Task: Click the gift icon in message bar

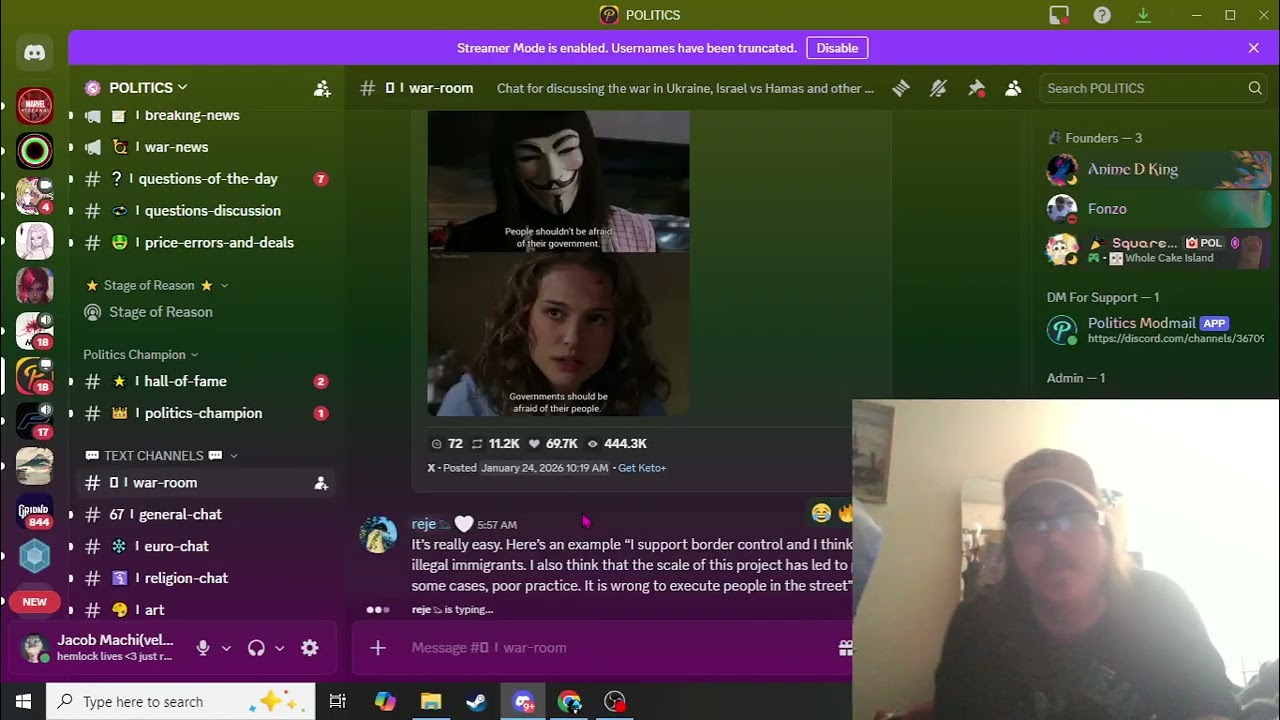Action: [x=845, y=648]
